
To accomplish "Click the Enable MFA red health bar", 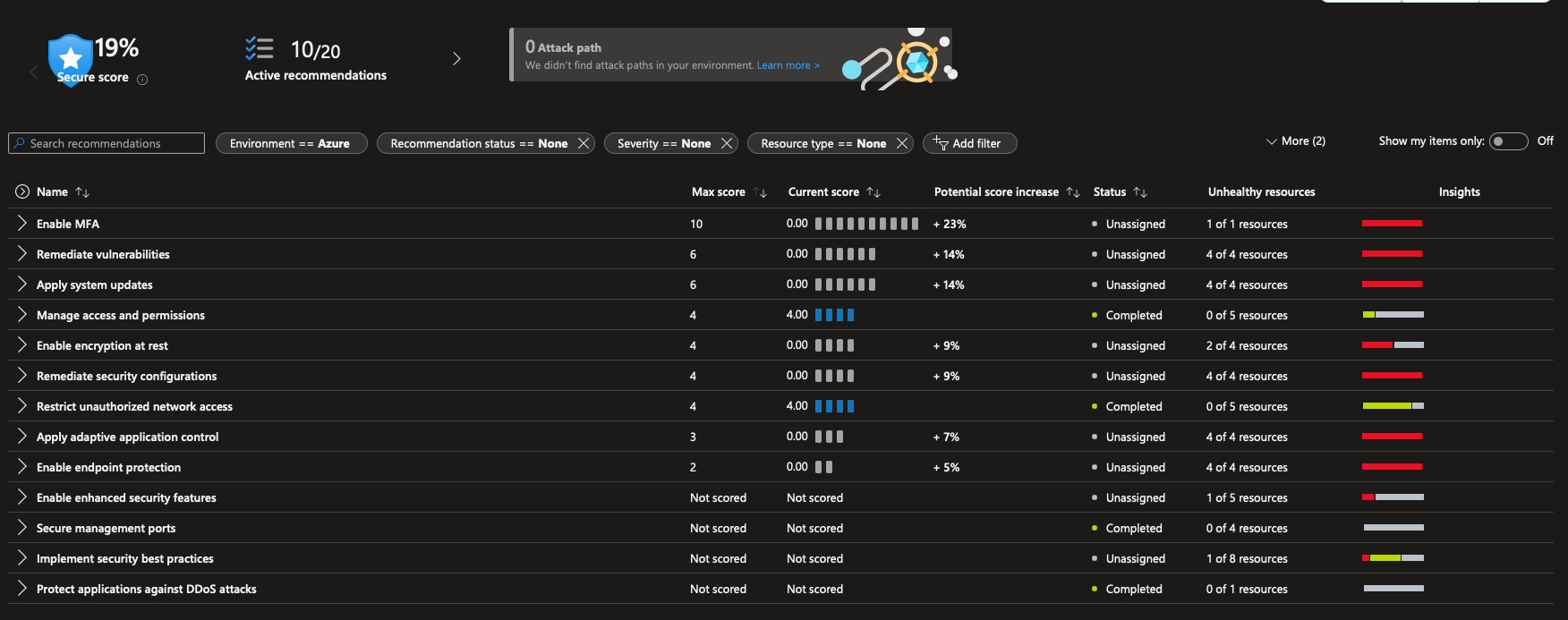I will coord(1392,224).
